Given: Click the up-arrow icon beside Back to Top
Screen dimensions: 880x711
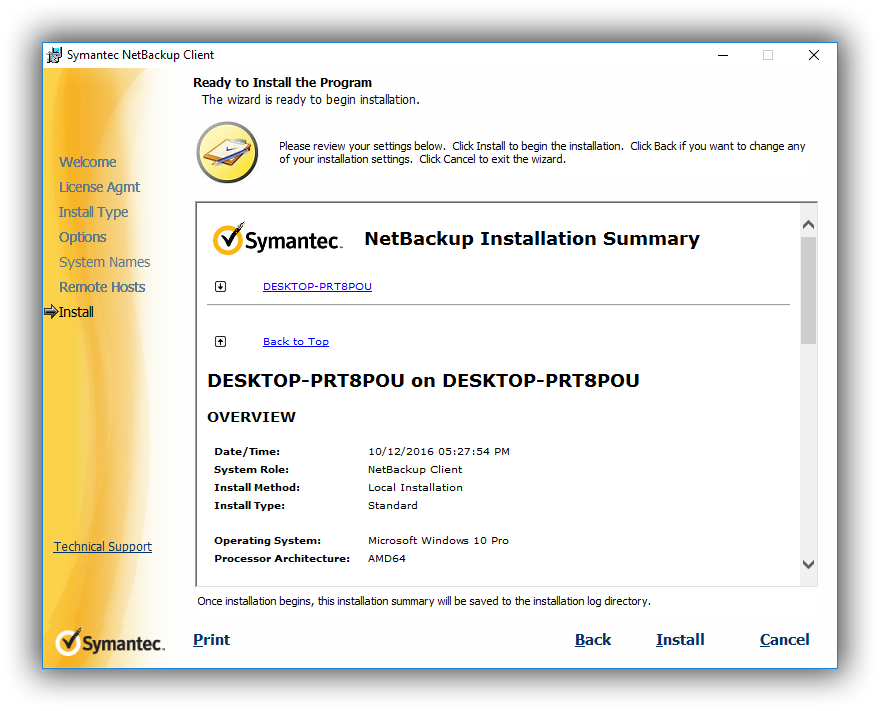Looking at the screenshot, I should 221,342.
